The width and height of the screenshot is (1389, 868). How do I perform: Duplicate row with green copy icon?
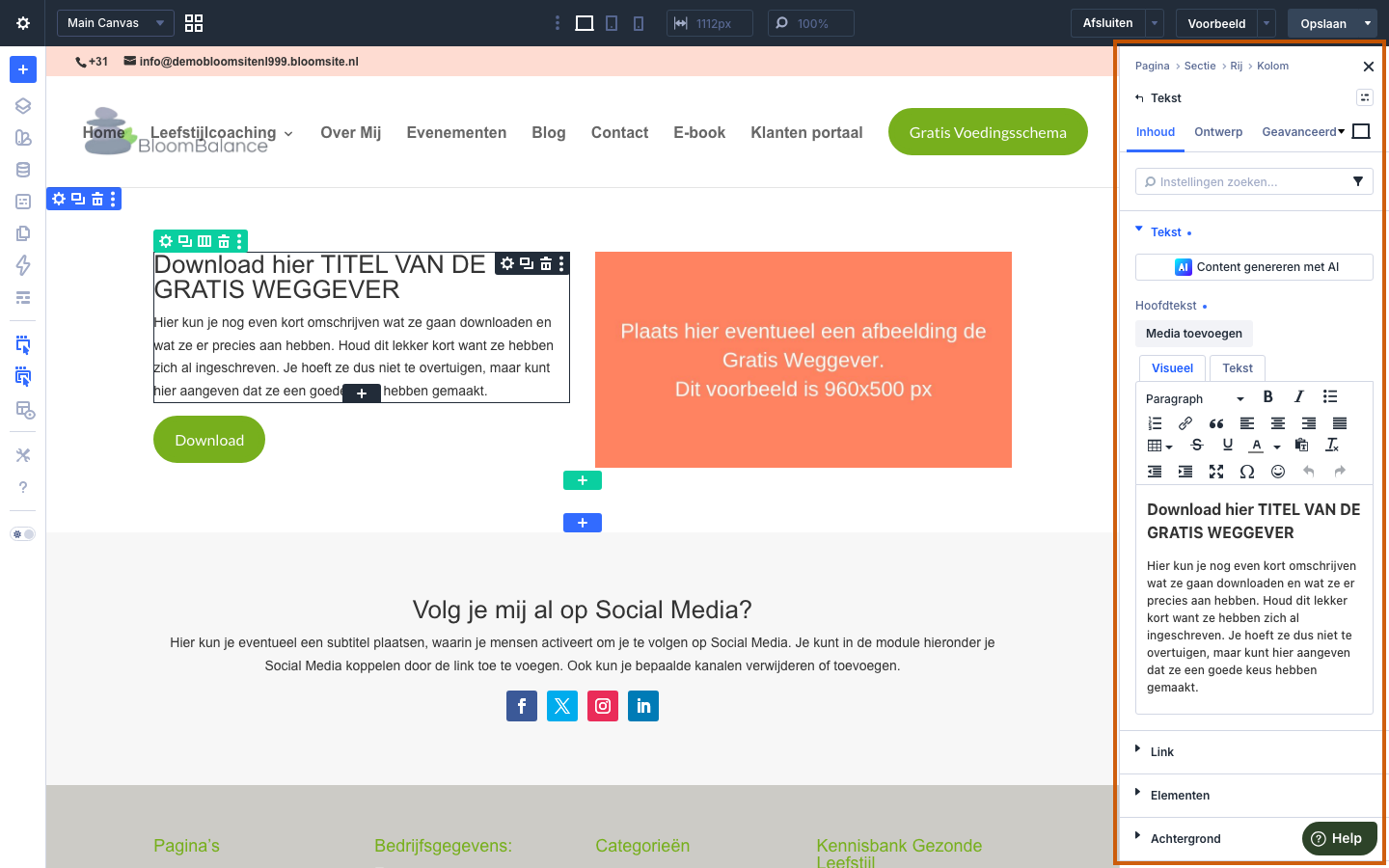185,241
